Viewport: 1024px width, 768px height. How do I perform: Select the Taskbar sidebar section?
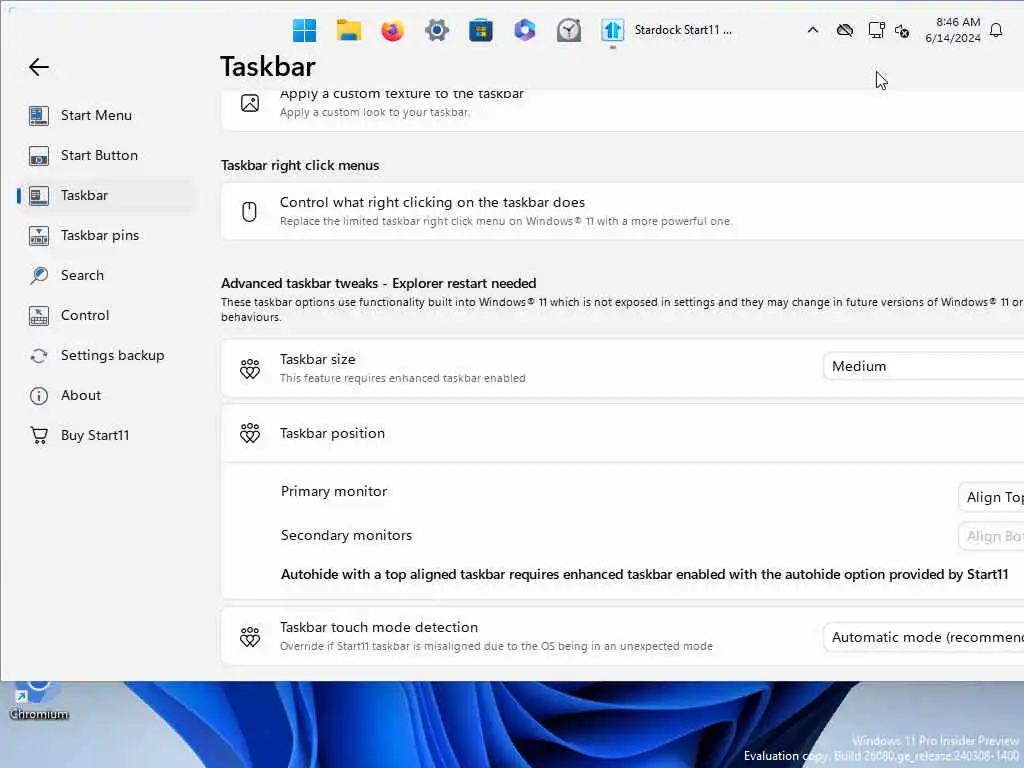click(105, 195)
